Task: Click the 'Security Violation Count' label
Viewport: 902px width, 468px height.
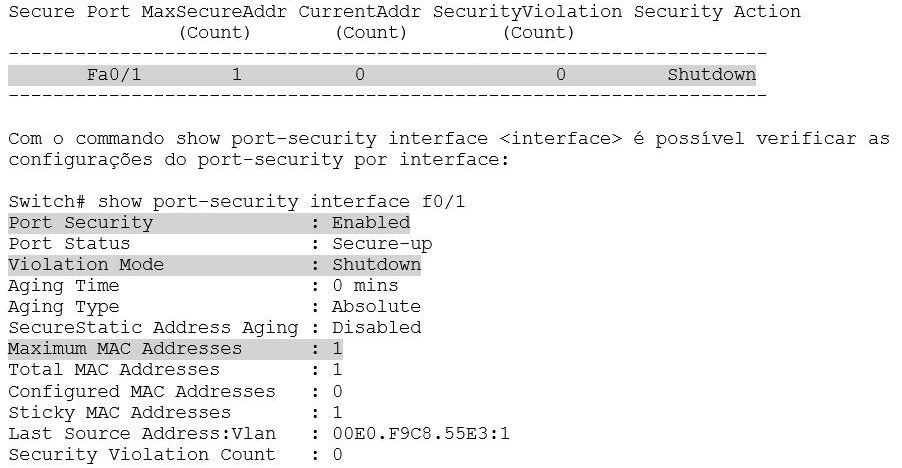Action: (142, 454)
